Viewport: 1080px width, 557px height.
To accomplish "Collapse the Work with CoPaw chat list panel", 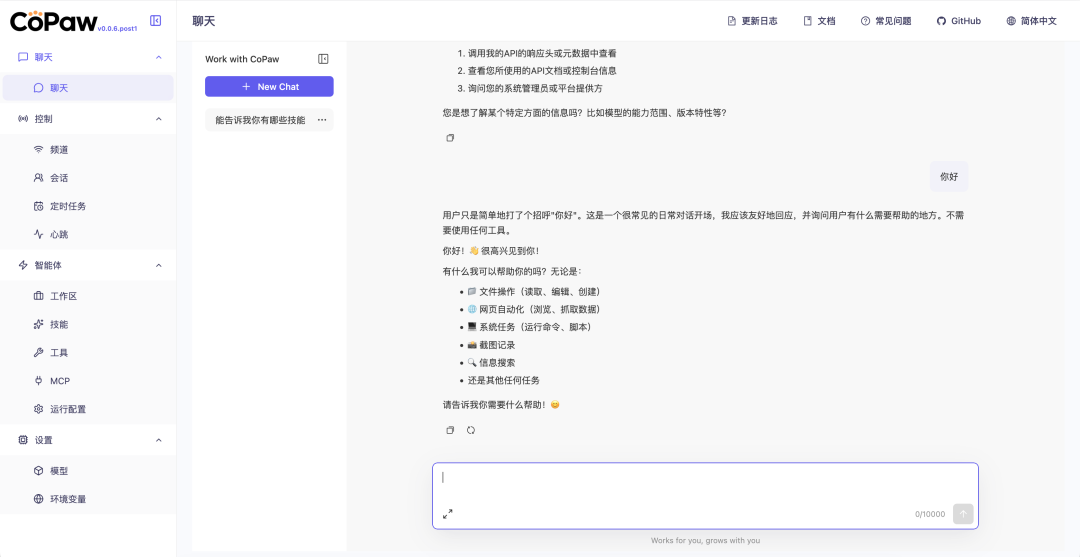I will click(323, 59).
